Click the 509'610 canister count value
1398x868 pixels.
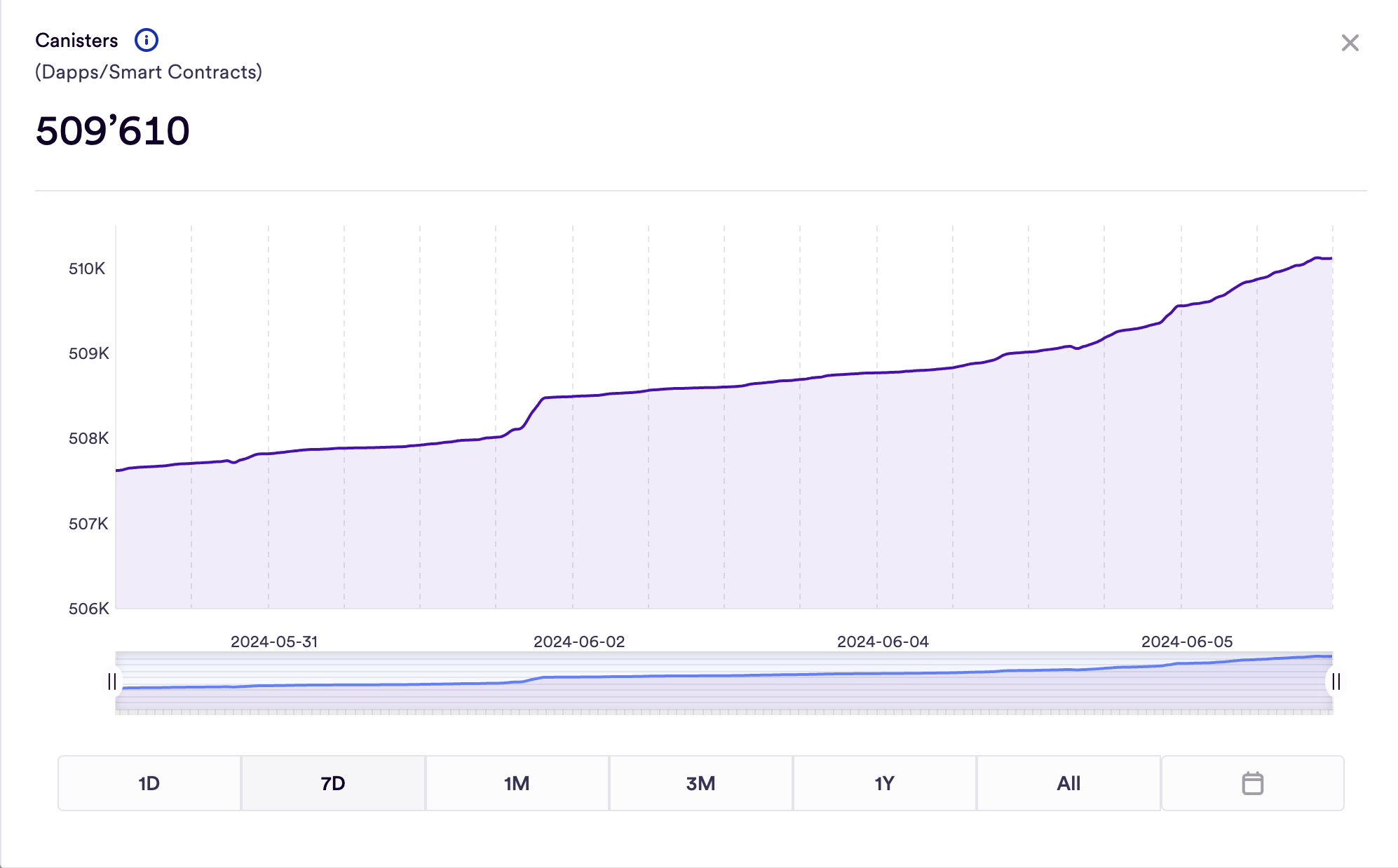click(113, 131)
